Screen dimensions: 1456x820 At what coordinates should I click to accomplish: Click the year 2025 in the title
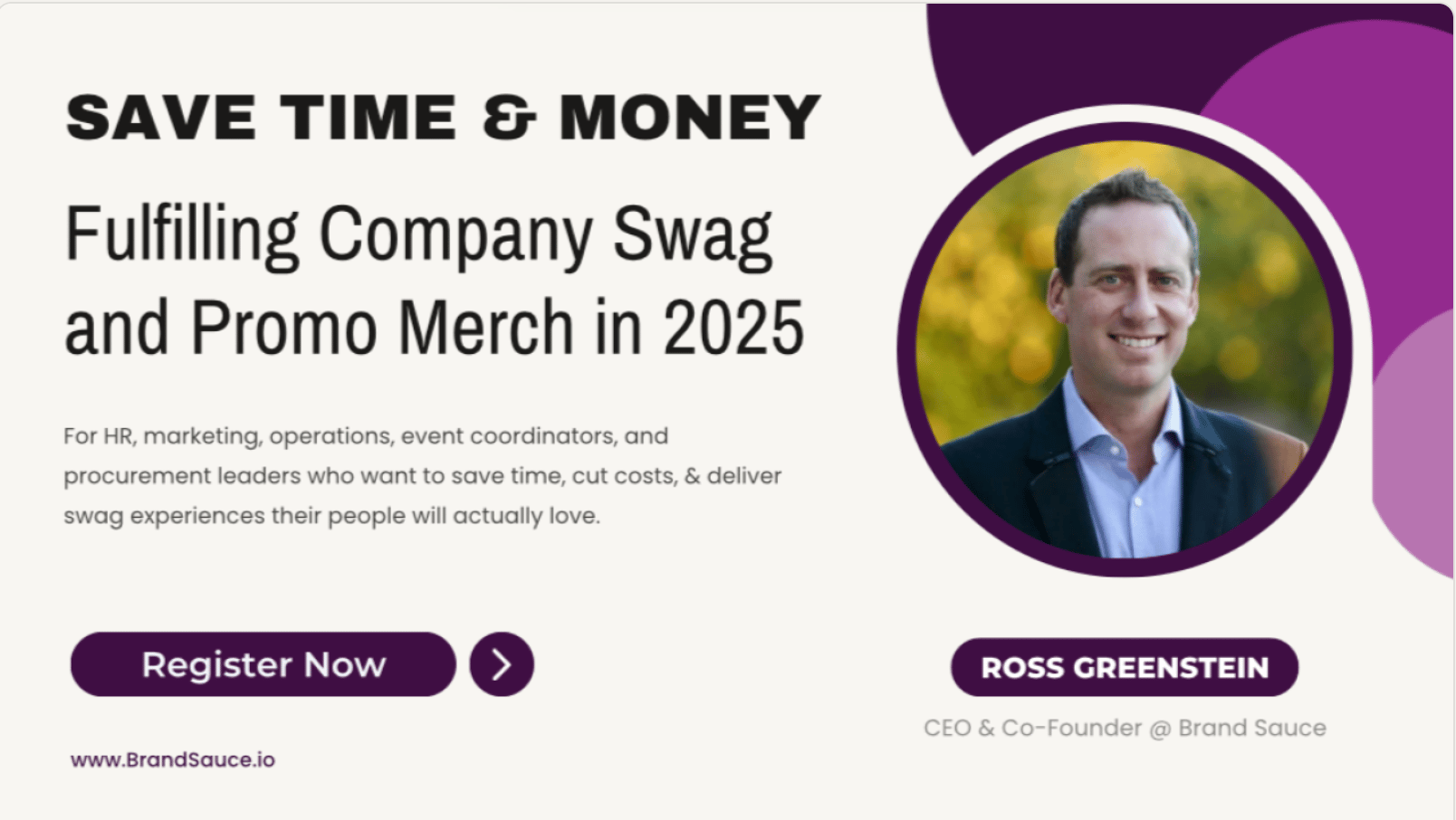tap(733, 328)
